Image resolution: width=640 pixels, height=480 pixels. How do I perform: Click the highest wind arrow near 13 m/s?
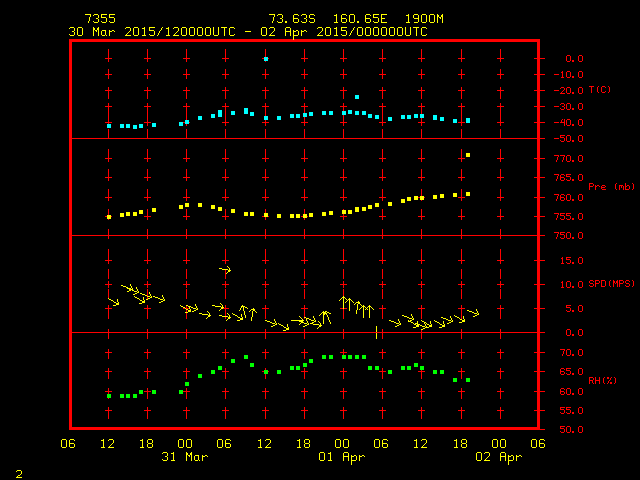click(x=225, y=269)
